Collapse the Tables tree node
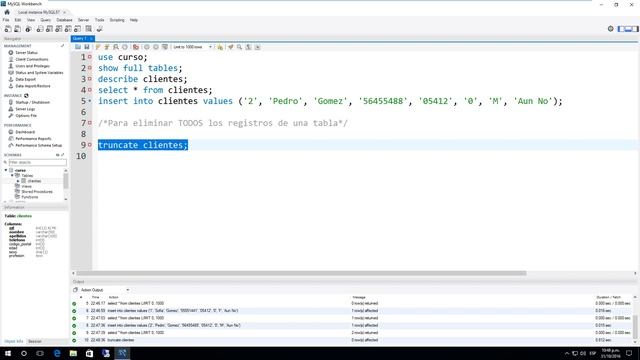 [x=12, y=176]
